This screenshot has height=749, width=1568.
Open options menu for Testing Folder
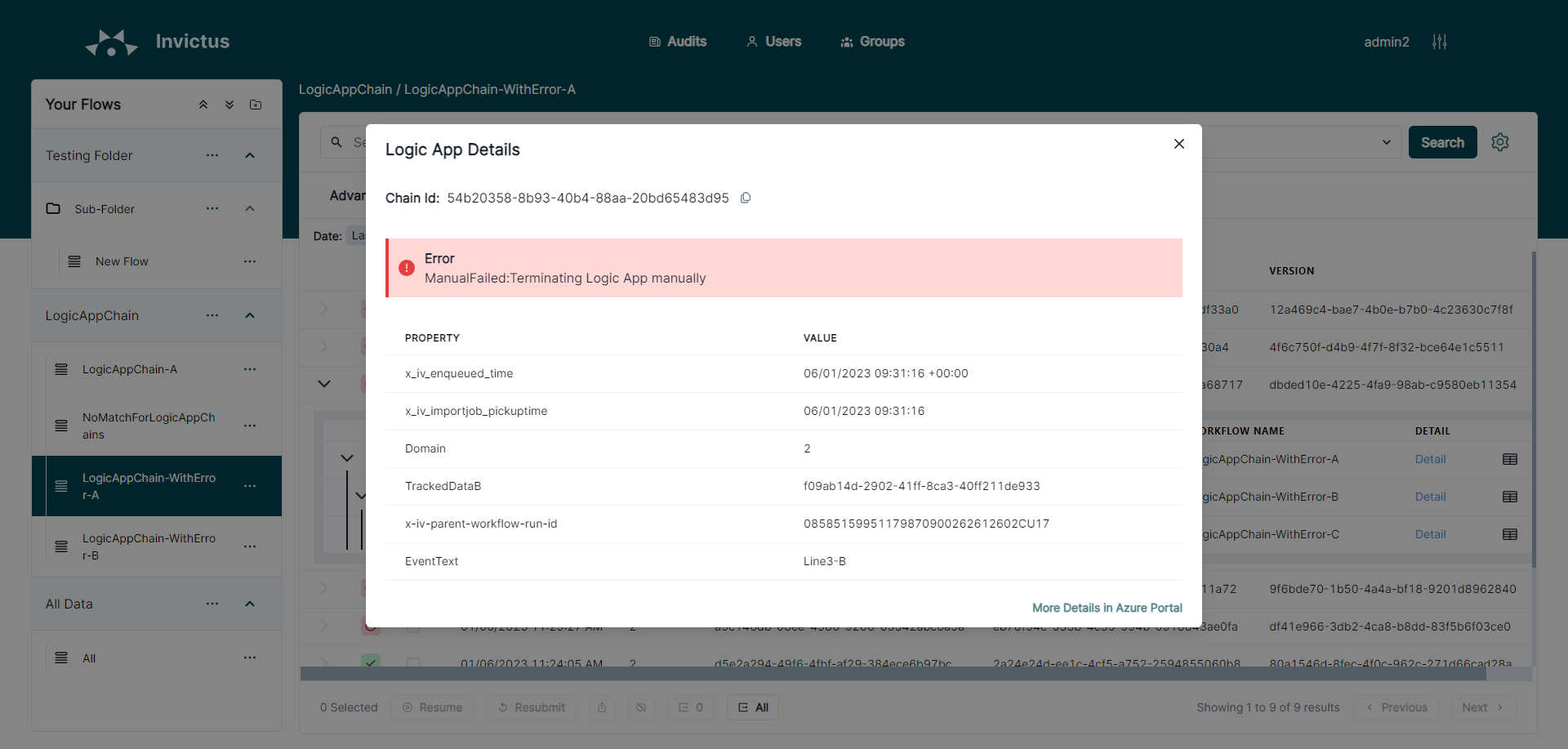pos(212,155)
